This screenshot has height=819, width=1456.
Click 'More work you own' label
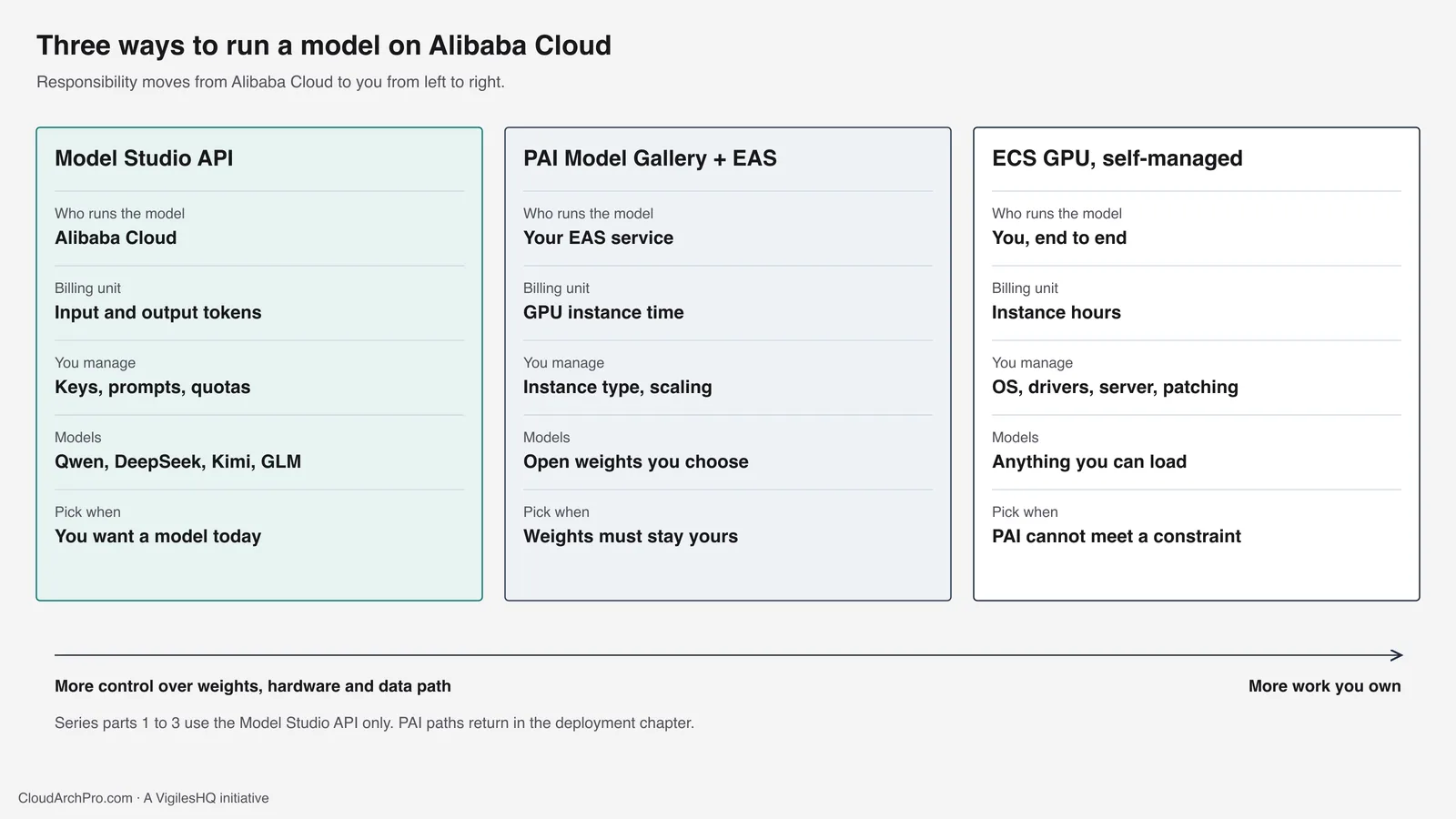pyautogui.click(x=1324, y=686)
